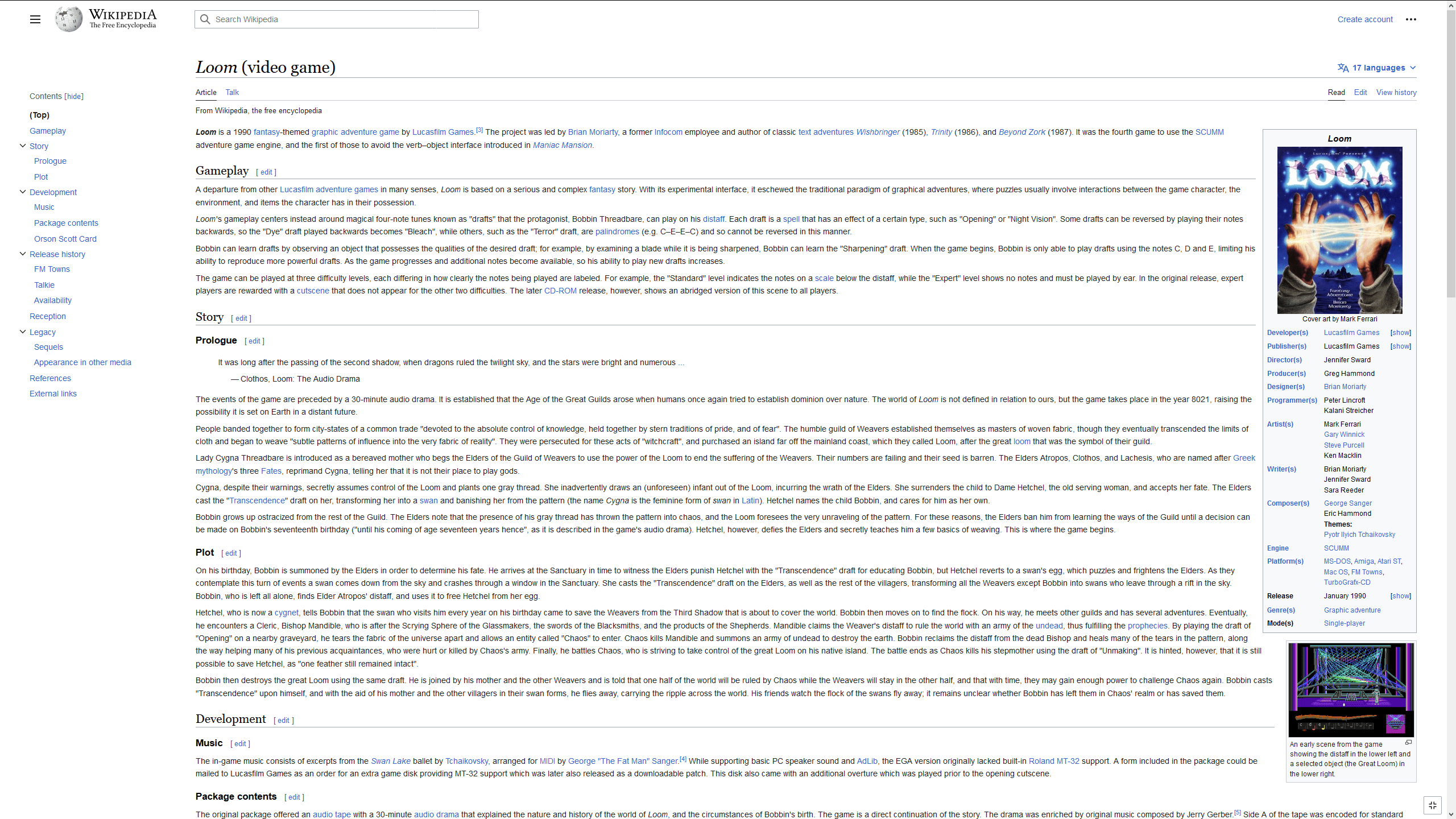Viewport: 1456px width, 819px height.
Task: Follow the cygnet link
Action: [x=287, y=613]
